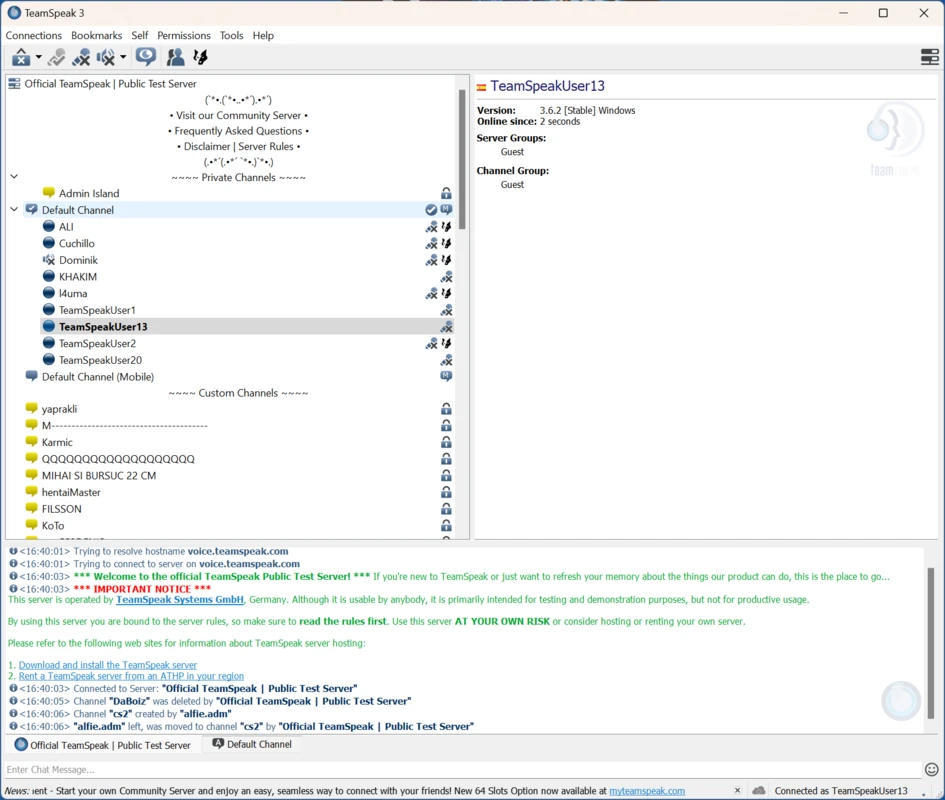The image size is (945, 800).
Task: Open the disconnect button dropdown arrow
Action: [x=37, y=57]
